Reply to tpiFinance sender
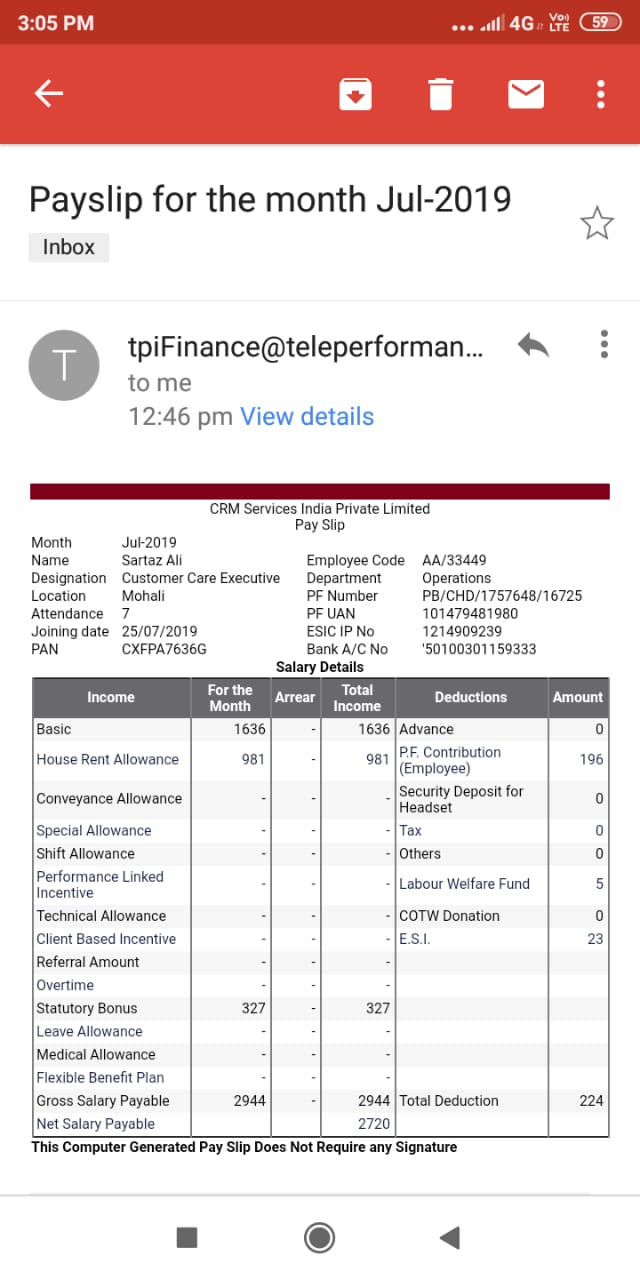This screenshot has height=1280, width=640. pos(534,346)
